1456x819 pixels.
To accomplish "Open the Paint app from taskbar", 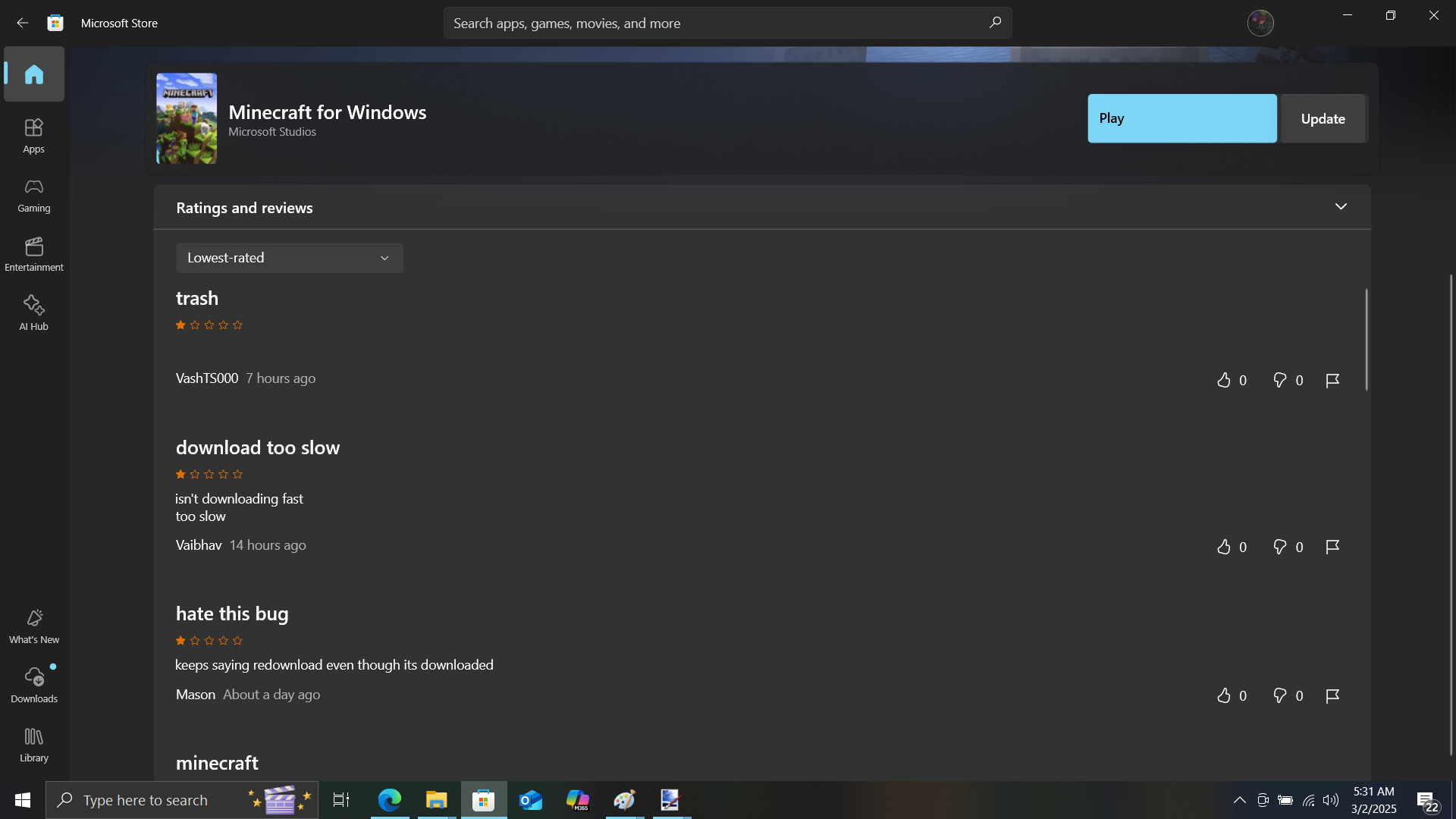I will [625, 800].
